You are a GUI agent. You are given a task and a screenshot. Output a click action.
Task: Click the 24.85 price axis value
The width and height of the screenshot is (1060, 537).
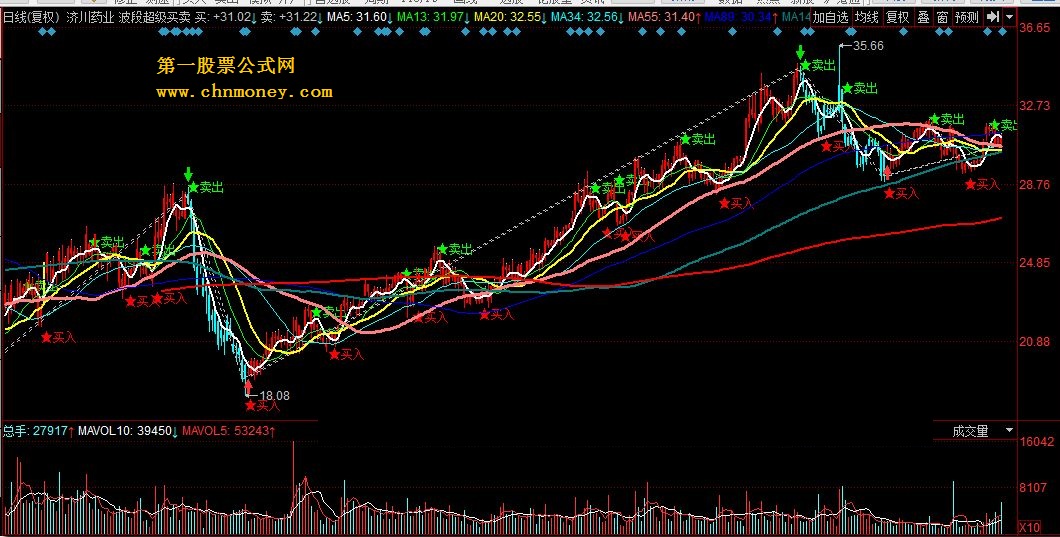click(x=1035, y=262)
